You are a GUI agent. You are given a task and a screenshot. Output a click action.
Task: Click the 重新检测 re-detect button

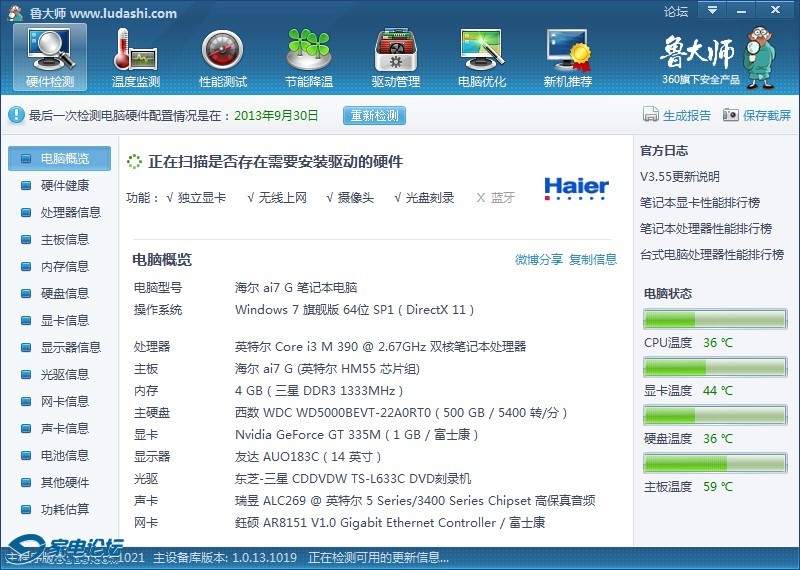[x=375, y=116]
